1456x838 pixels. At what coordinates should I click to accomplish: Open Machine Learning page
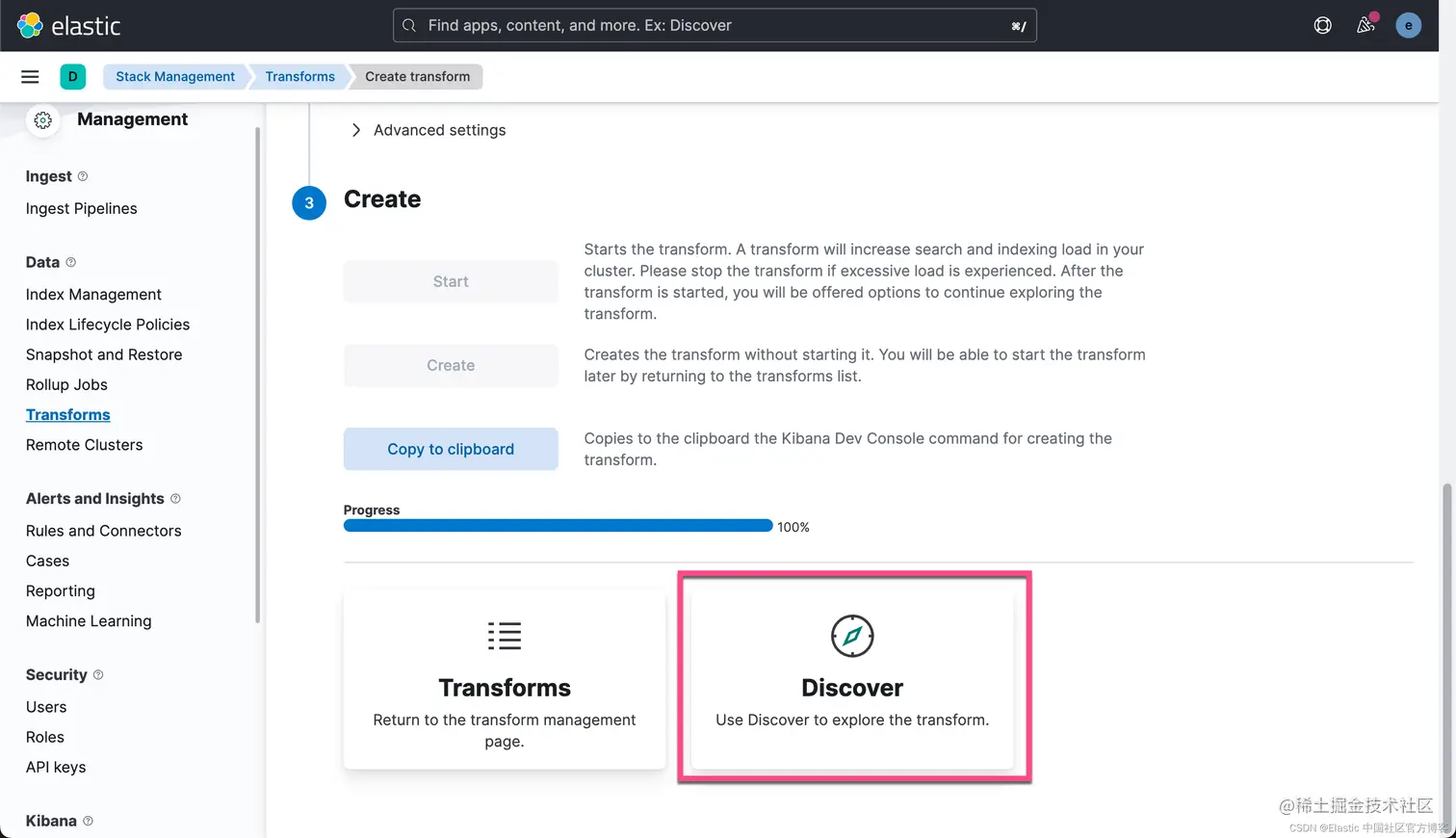tap(89, 621)
